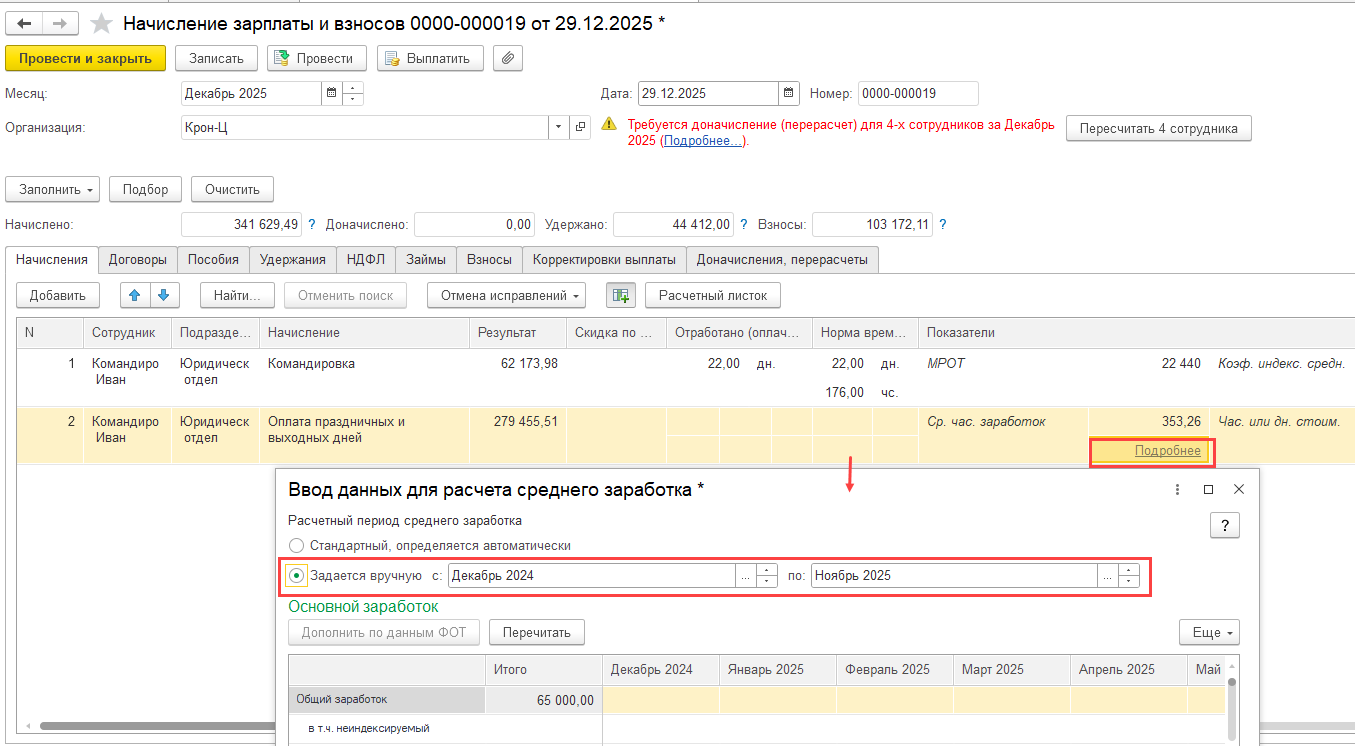
Task: Click the back navigation arrow
Action: [25, 23]
